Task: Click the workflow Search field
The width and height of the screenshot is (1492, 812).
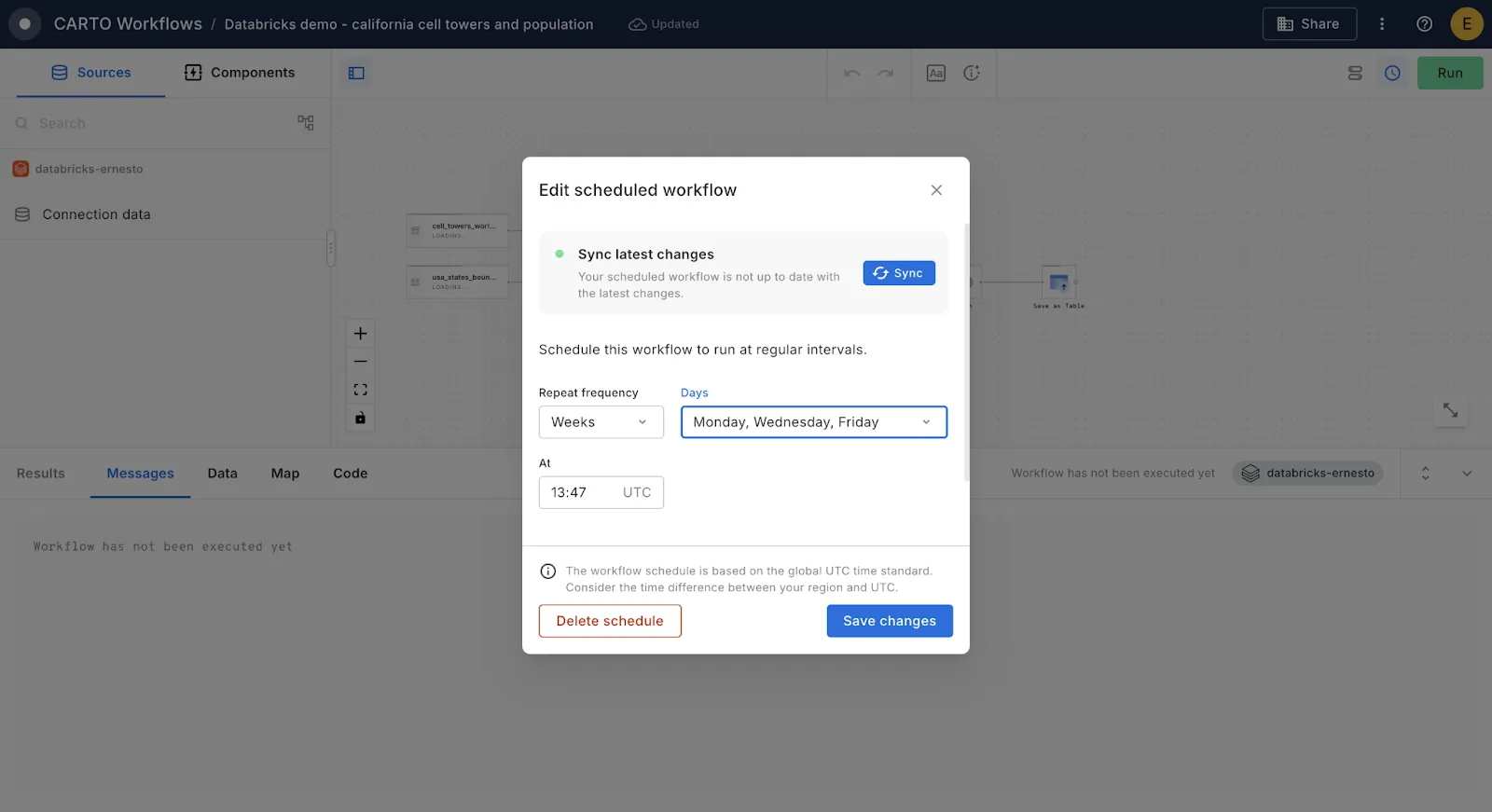Action: click(149, 123)
